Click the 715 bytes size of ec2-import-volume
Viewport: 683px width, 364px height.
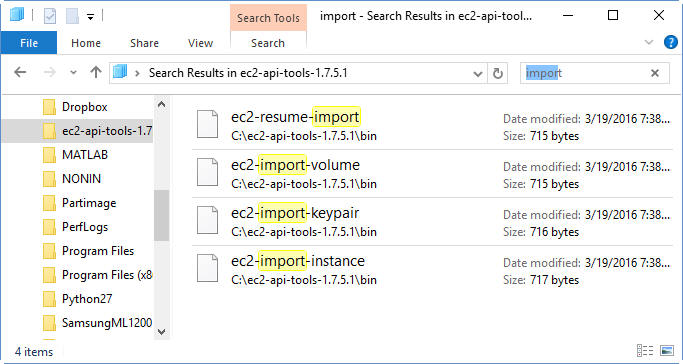pyautogui.click(x=555, y=184)
